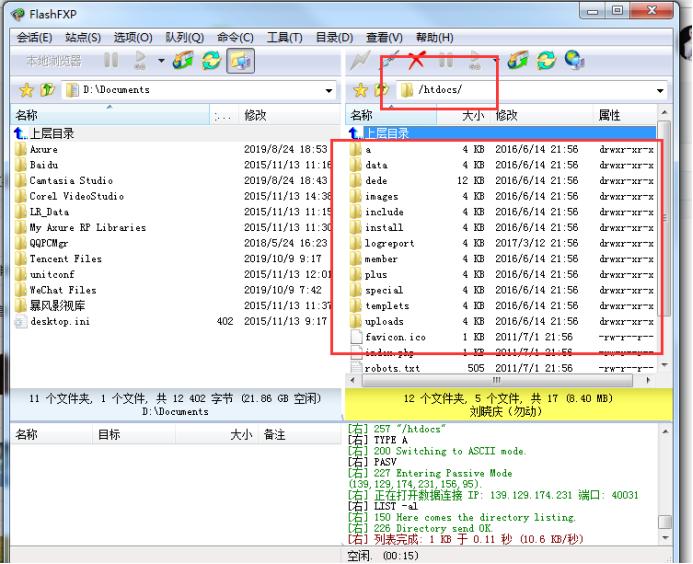
Task: Click the queue pane 目标 column header
Action: point(133,435)
